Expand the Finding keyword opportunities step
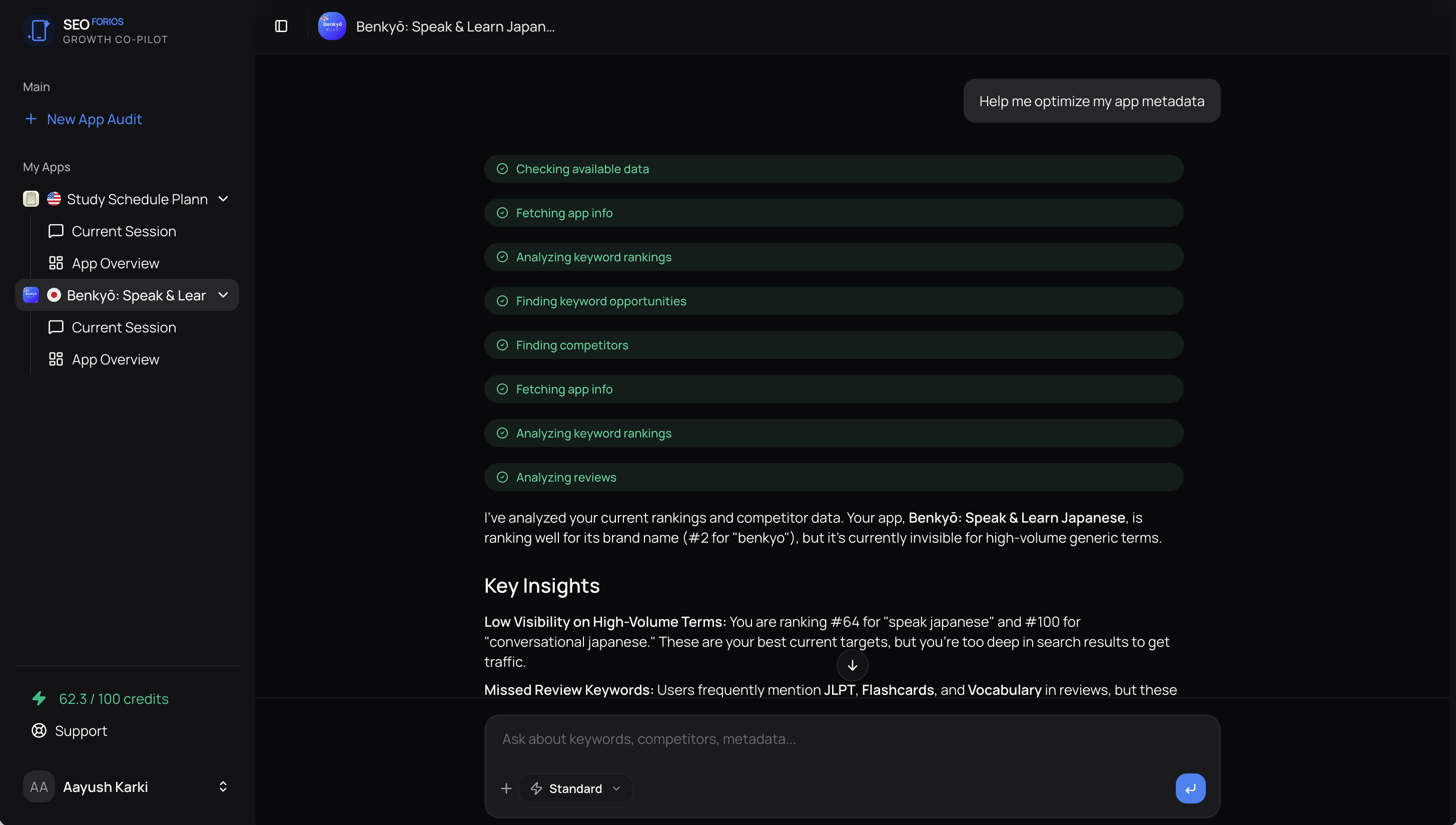1456x825 pixels. [x=833, y=301]
